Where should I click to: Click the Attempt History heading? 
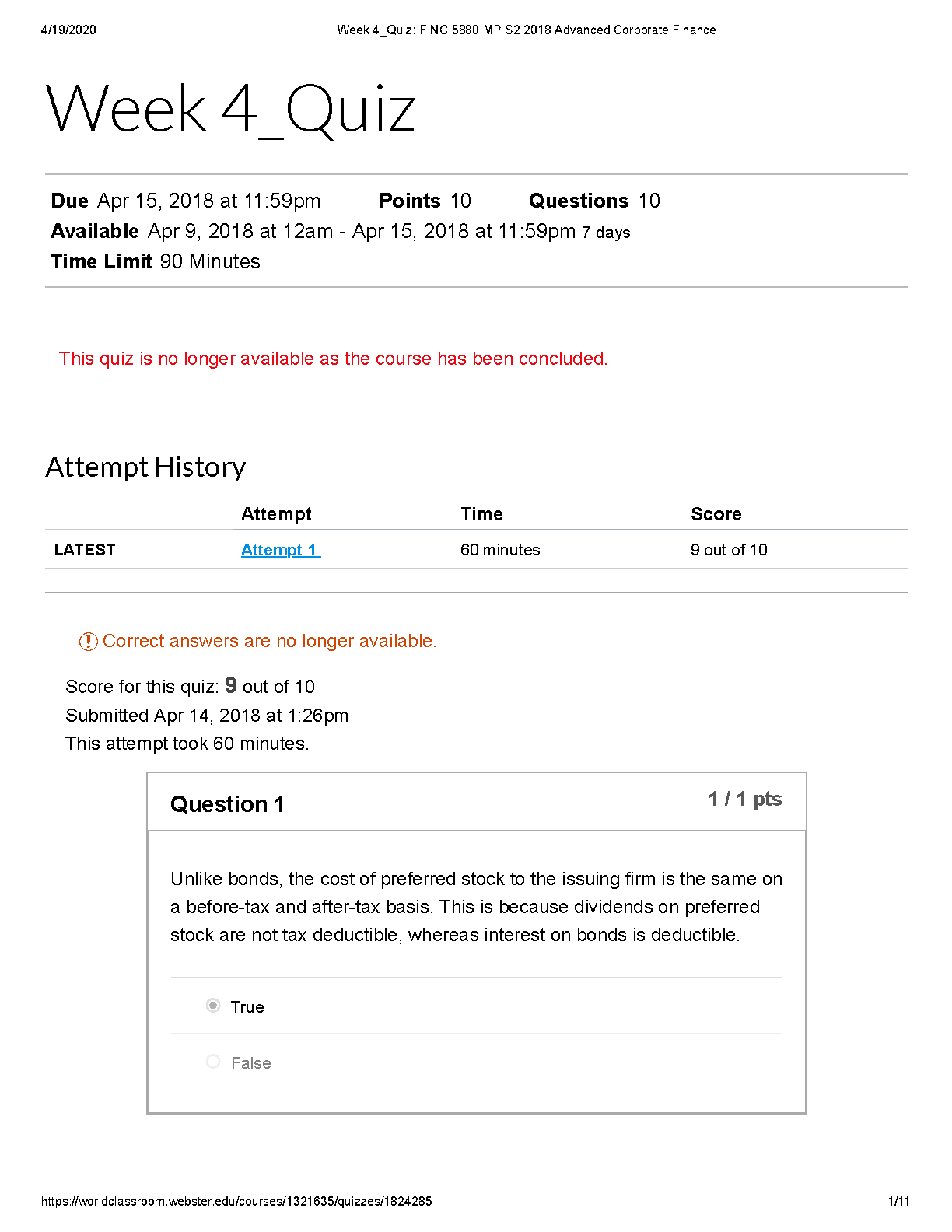(x=145, y=467)
